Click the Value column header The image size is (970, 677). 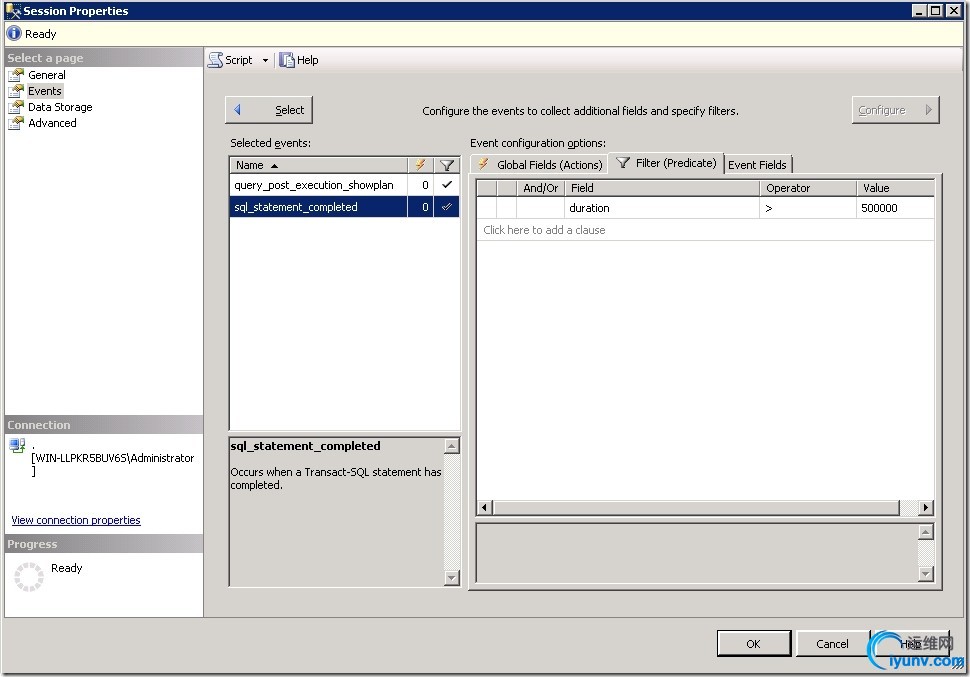click(x=895, y=188)
